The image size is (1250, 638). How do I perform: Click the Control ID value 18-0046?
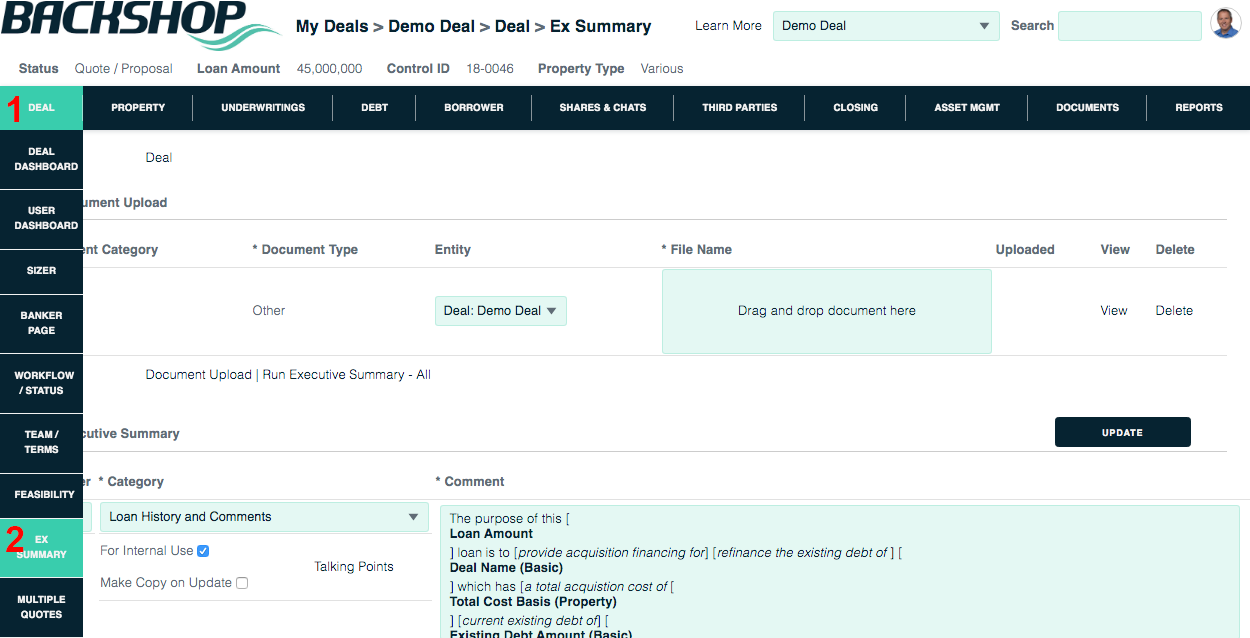pyautogui.click(x=490, y=69)
